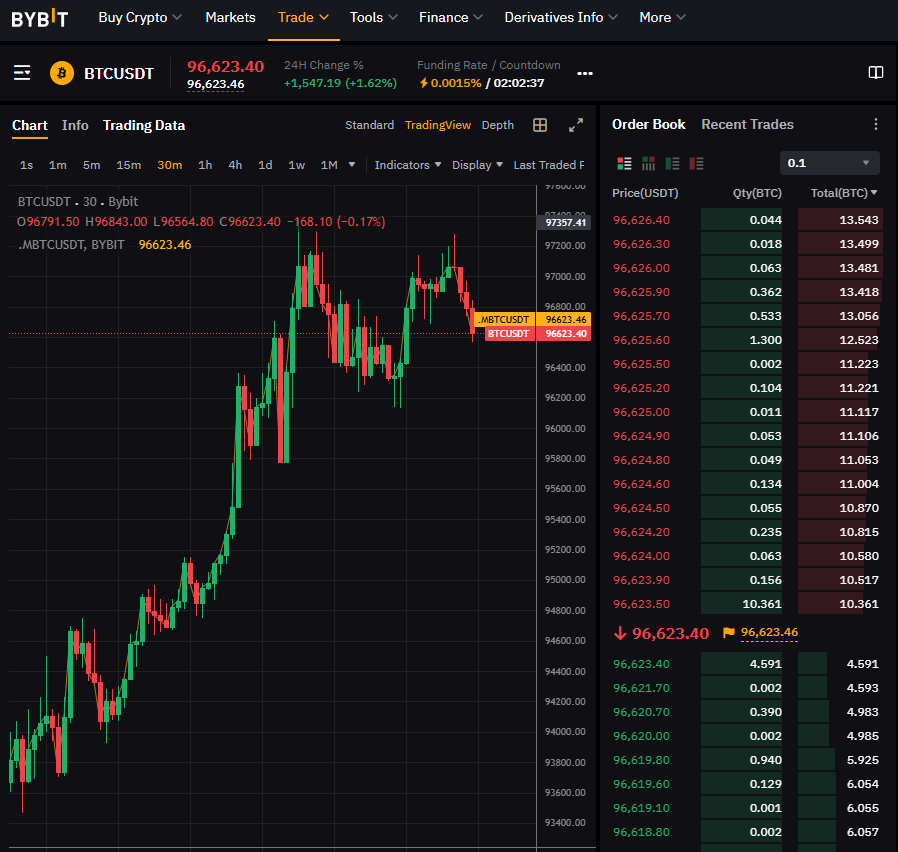Open Buy Crypto dropdown menu

click(x=140, y=18)
